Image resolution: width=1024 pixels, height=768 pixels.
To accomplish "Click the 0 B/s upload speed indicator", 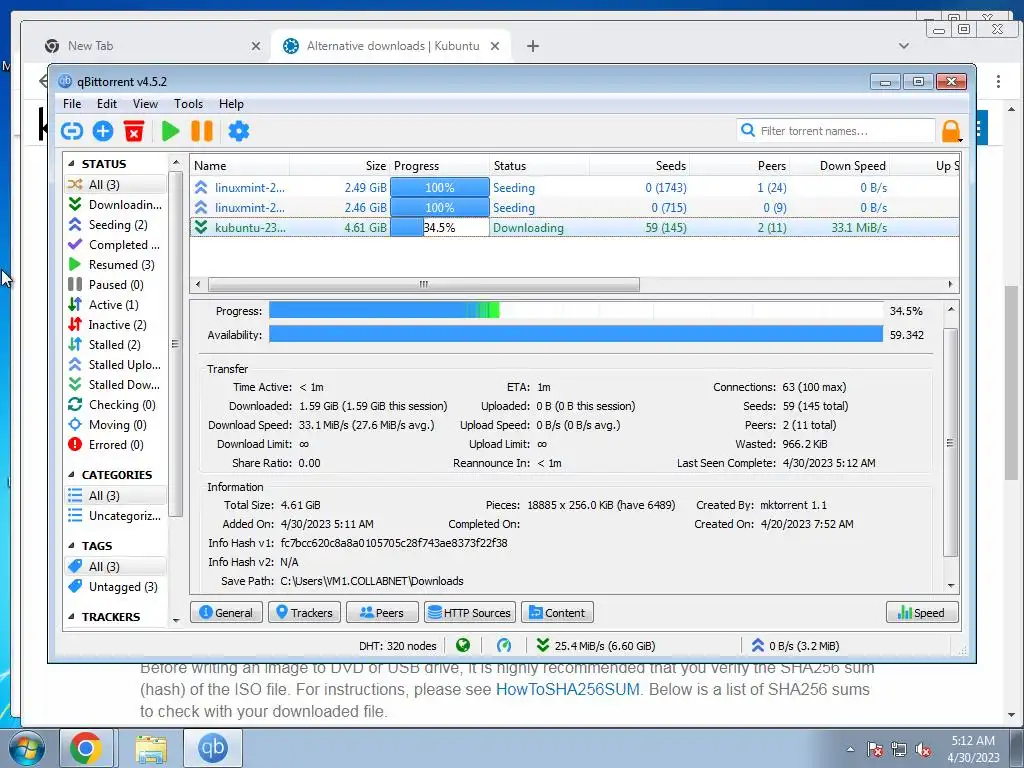I will tap(795, 646).
